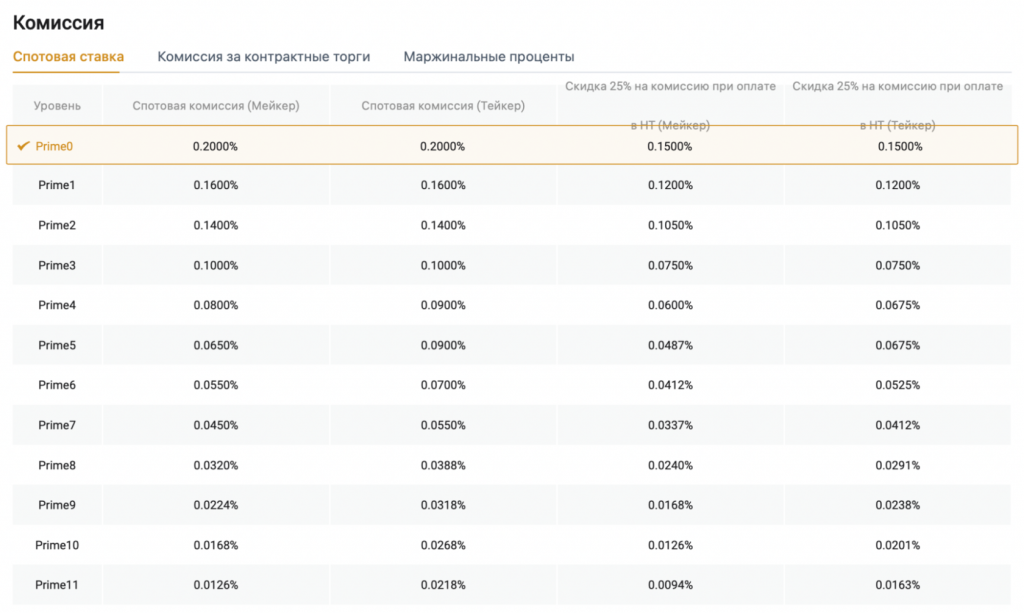This screenshot has width=1024, height=613.
Task: Open the Маржинальные проценты tab
Action: pyautogui.click(x=488, y=57)
